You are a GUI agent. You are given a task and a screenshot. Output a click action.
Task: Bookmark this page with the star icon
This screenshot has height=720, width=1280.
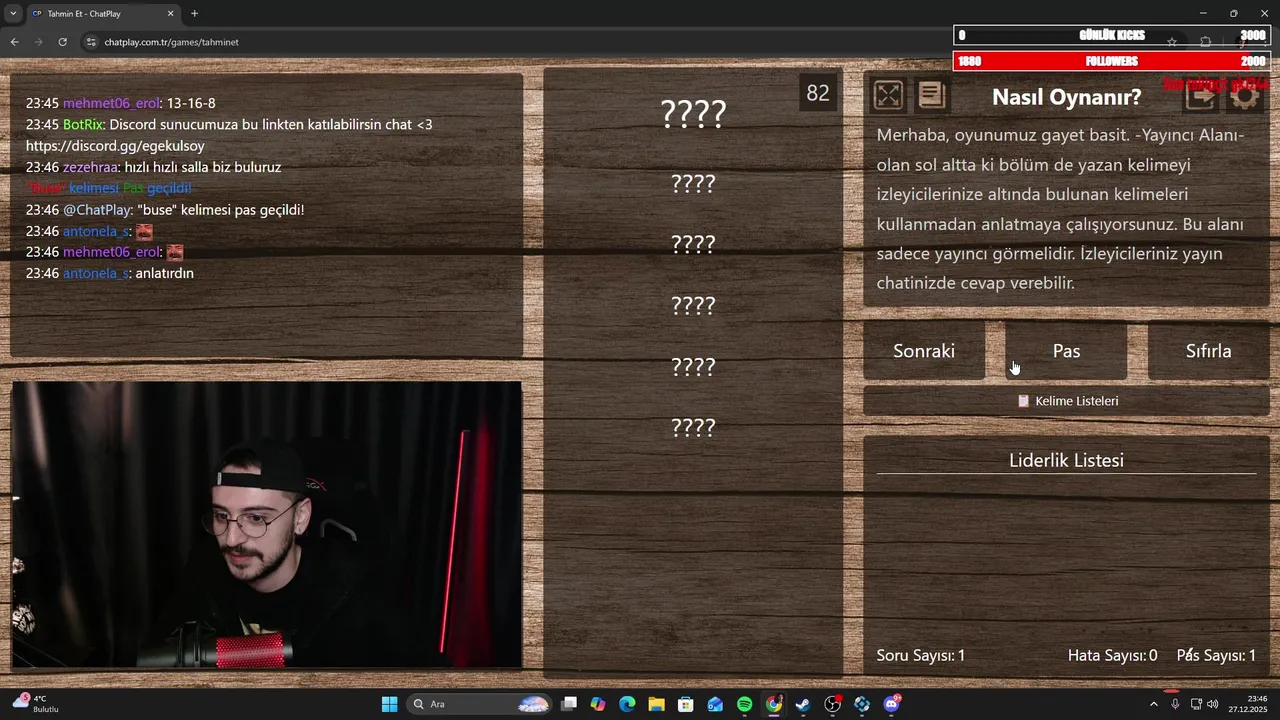pyautogui.click(x=1172, y=42)
